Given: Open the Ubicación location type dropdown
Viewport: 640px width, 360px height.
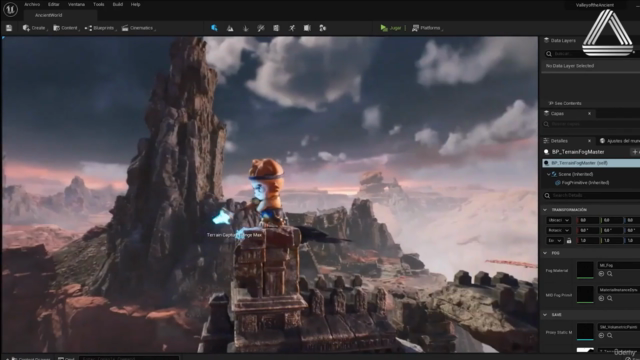Looking at the screenshot, I should point(559,220).
